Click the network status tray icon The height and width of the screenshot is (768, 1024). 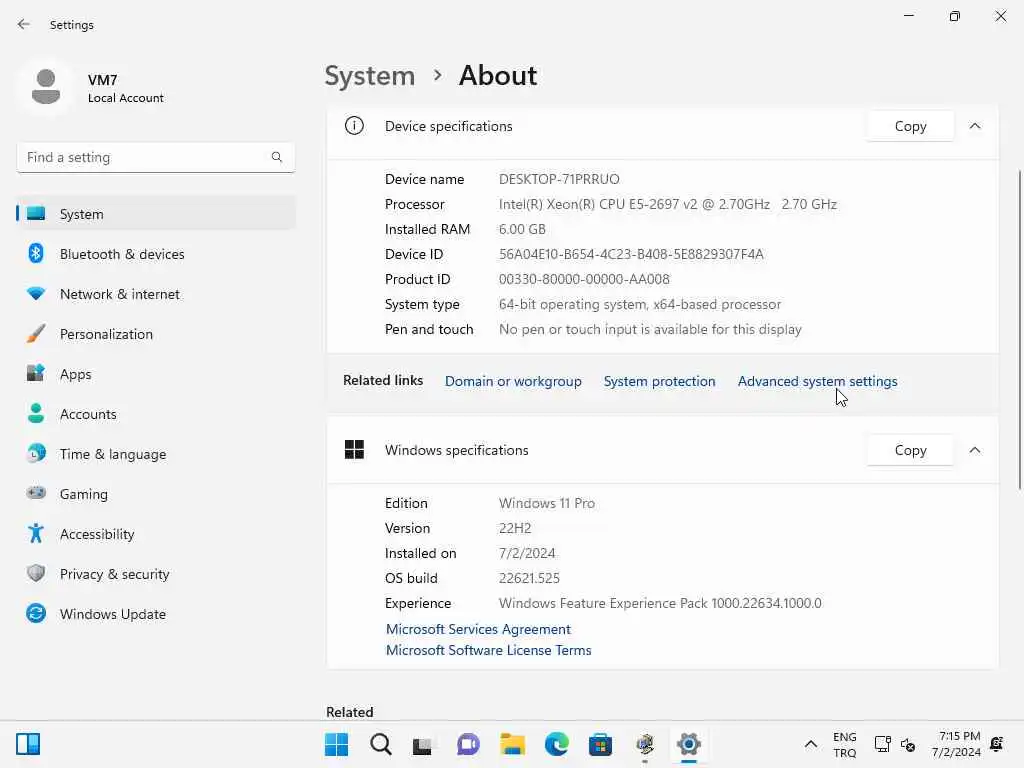(x=882, y=744)
